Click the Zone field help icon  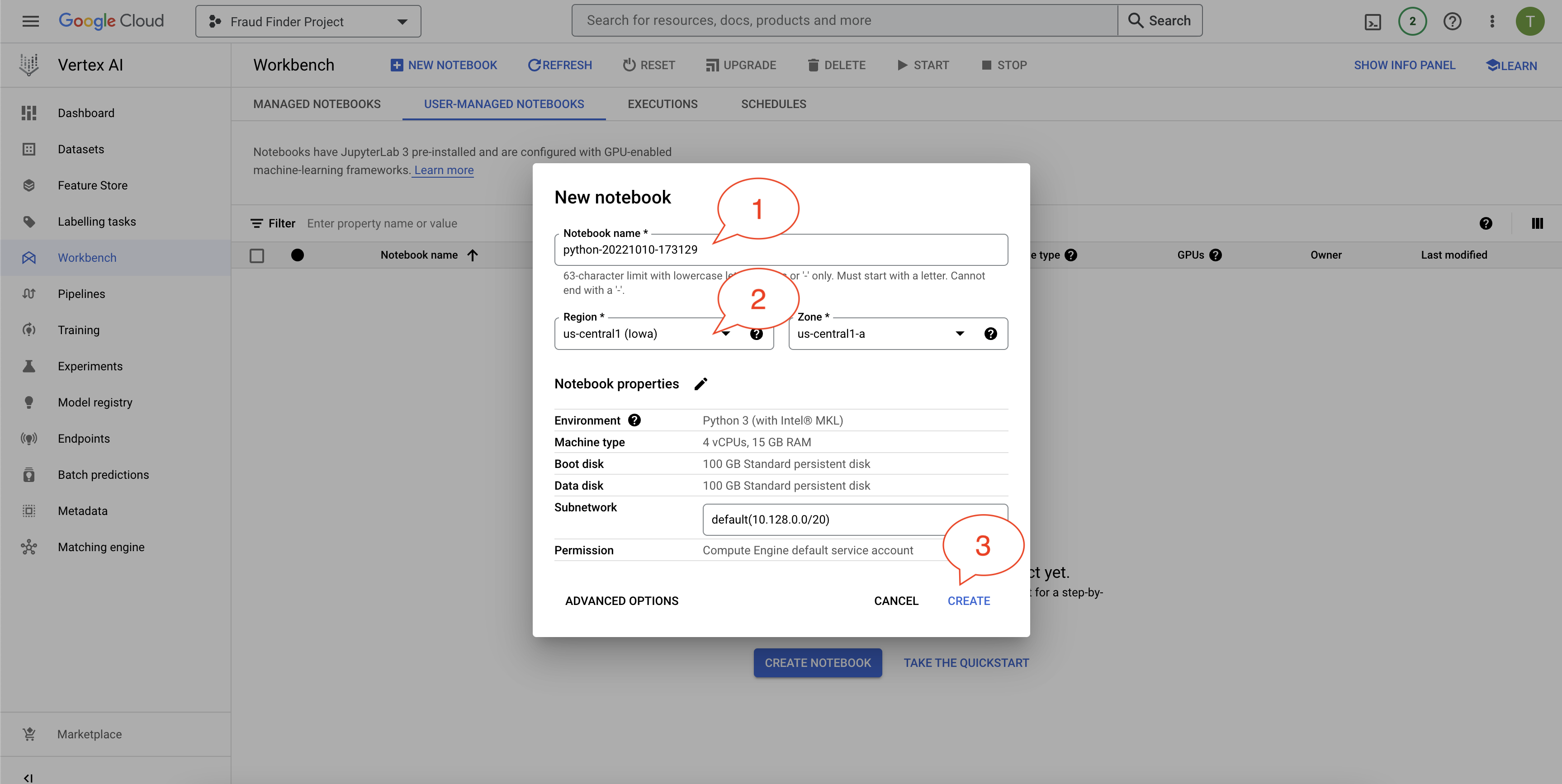coord(990,334)
